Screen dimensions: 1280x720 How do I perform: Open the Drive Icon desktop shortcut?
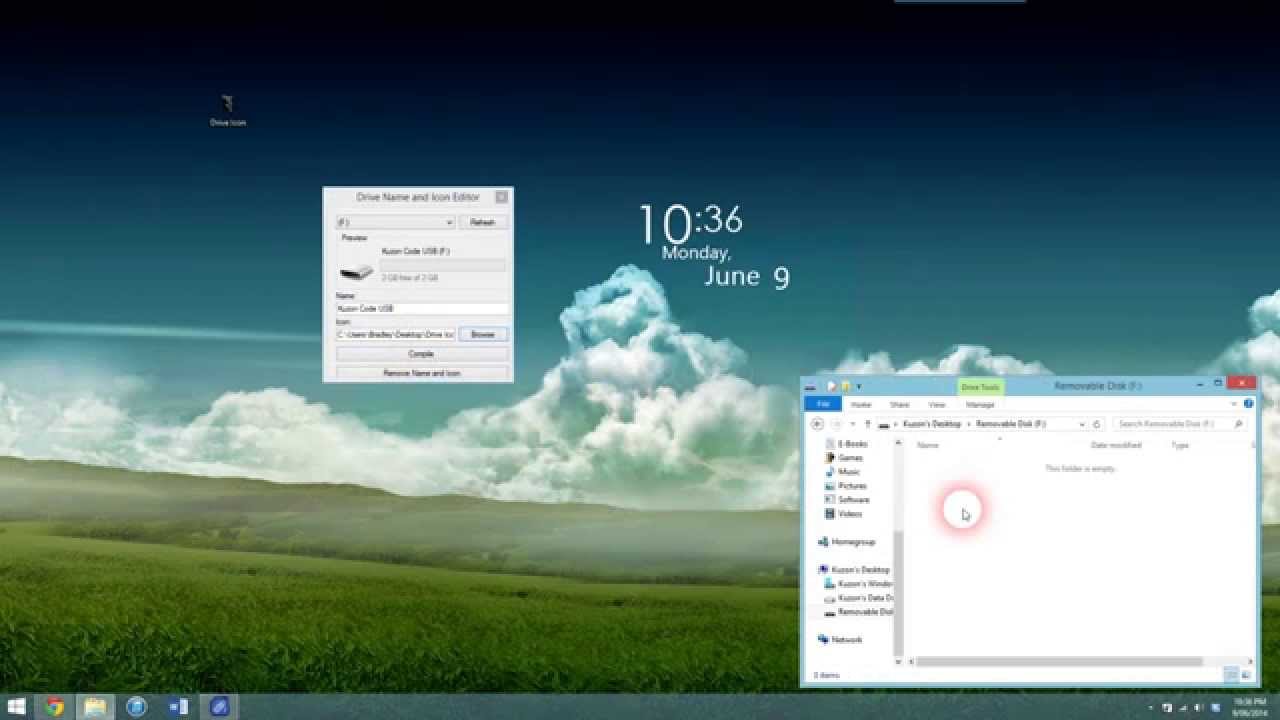[228, 110]
